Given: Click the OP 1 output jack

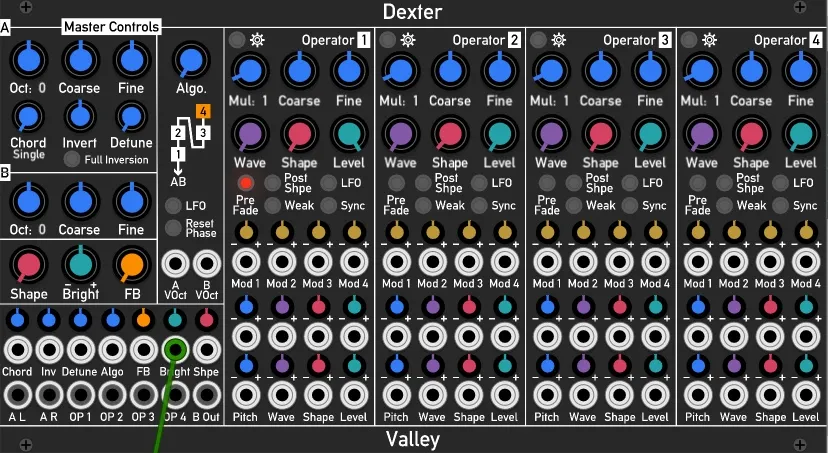Looking at the screenshot, I should [81, 395].
